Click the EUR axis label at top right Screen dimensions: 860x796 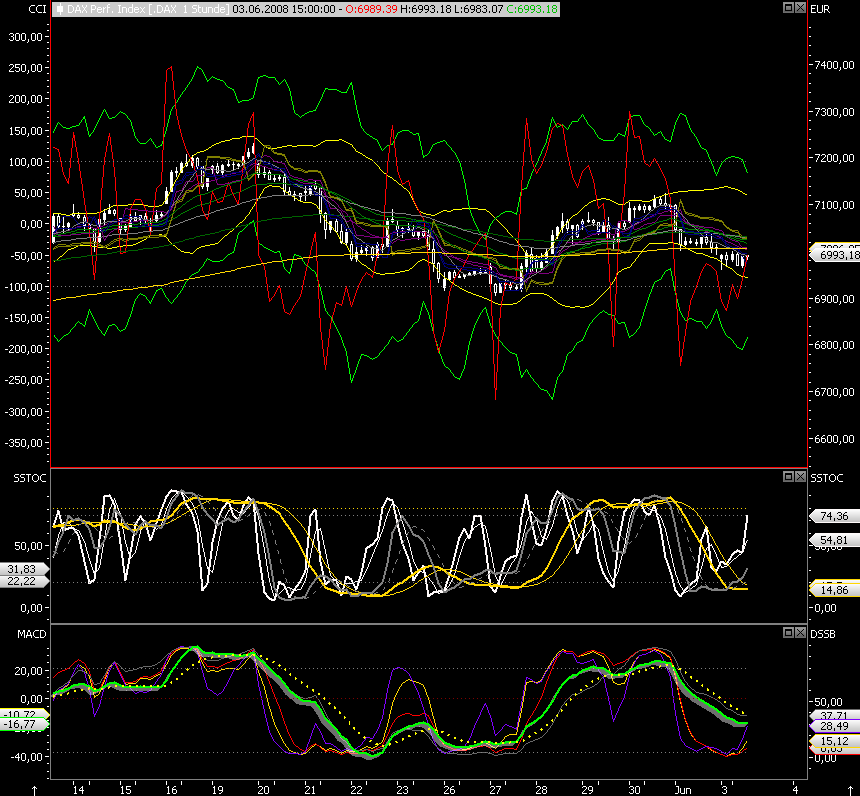[821, 9]
